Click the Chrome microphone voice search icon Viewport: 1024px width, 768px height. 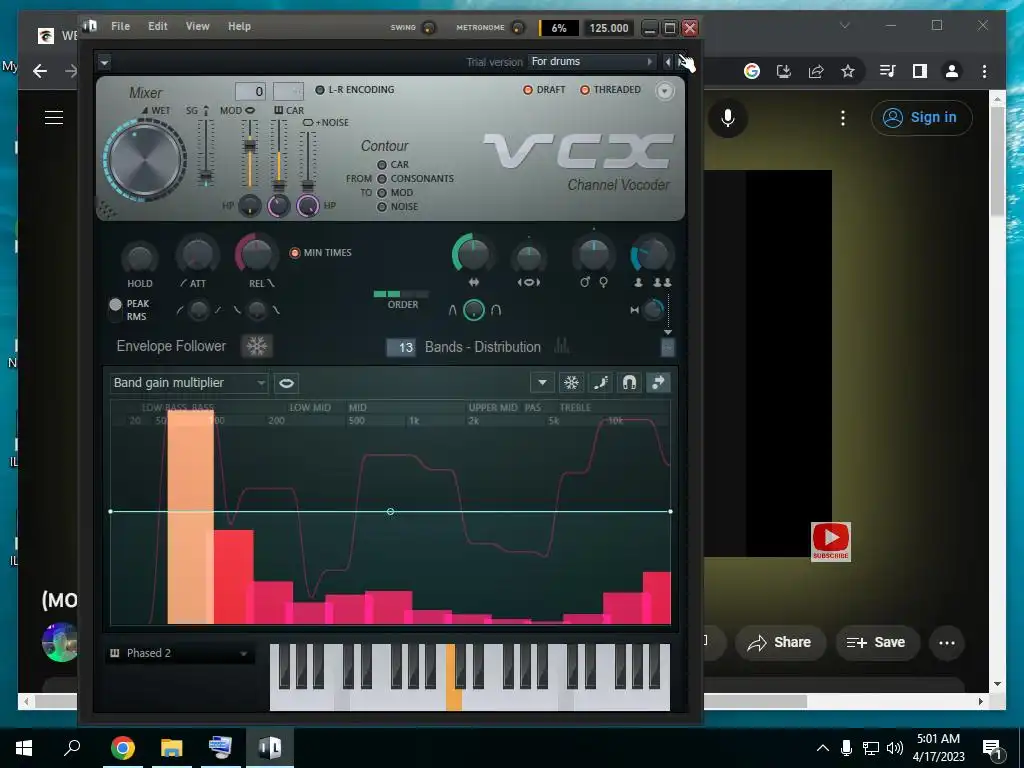click(x=728, y=118)
